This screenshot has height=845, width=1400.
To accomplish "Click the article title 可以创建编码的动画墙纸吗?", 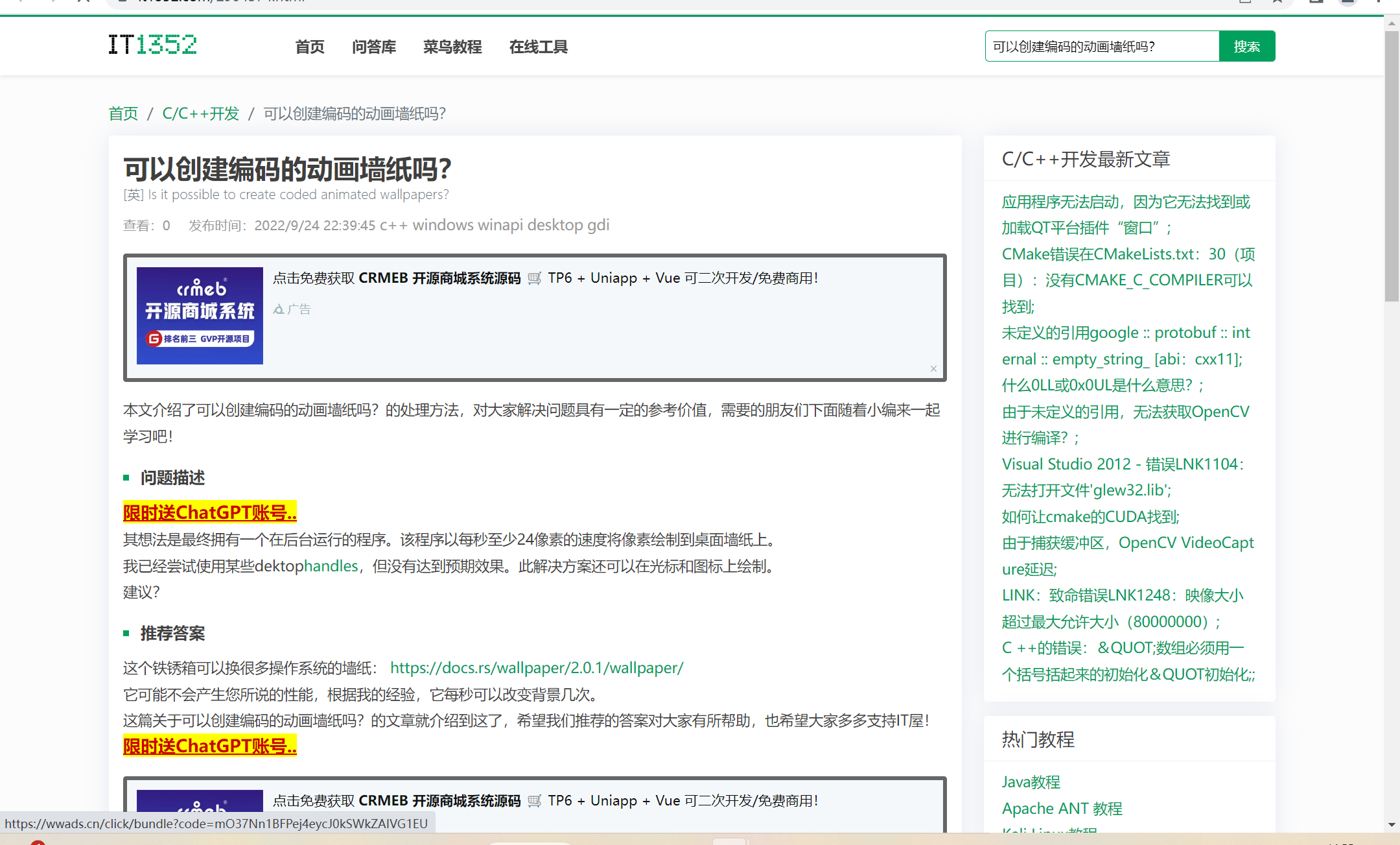I will click(287, 169).
